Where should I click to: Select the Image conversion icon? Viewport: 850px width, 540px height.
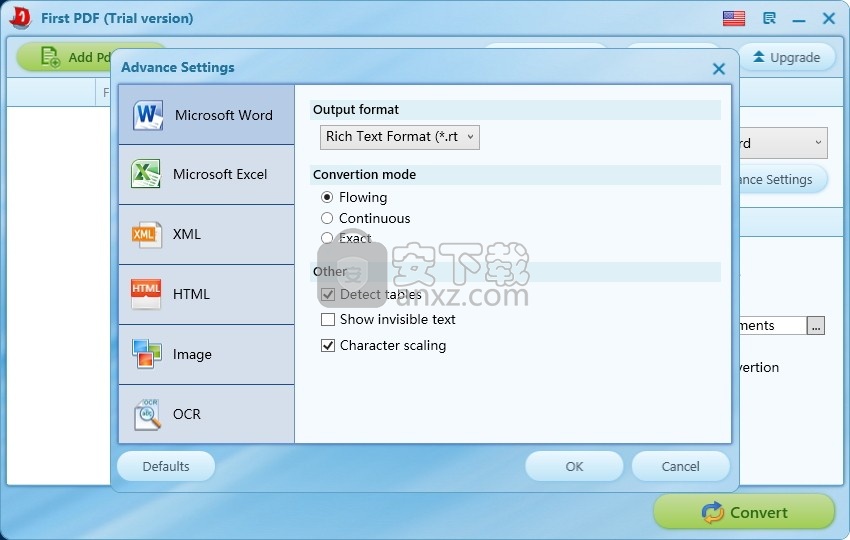point(146,353)
